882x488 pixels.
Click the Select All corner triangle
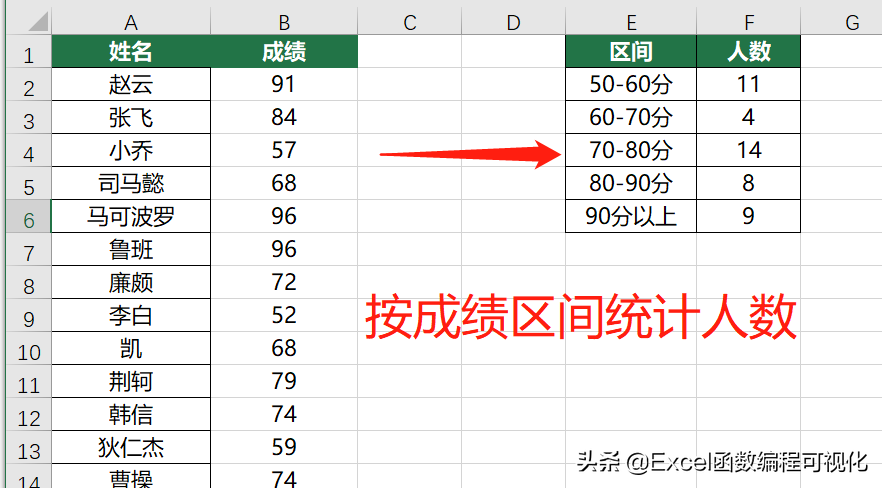(38, 22)
